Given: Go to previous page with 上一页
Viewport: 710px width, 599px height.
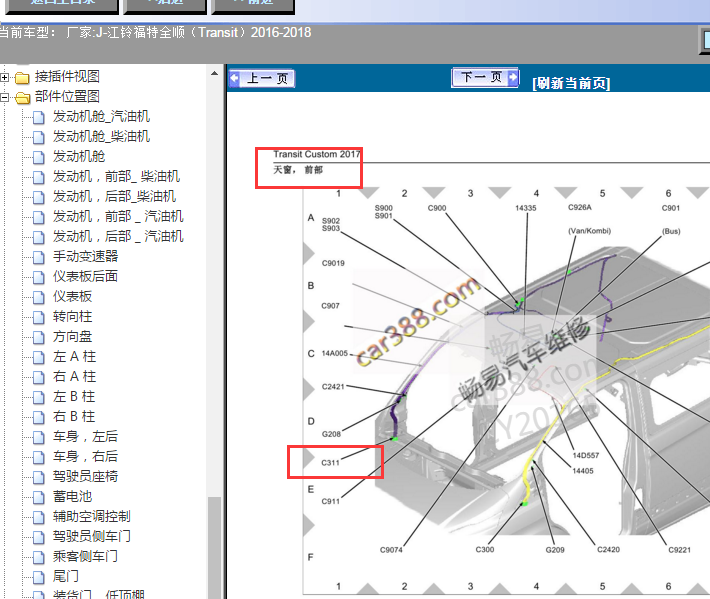Looking at the screenshot, I should [262, 78].
